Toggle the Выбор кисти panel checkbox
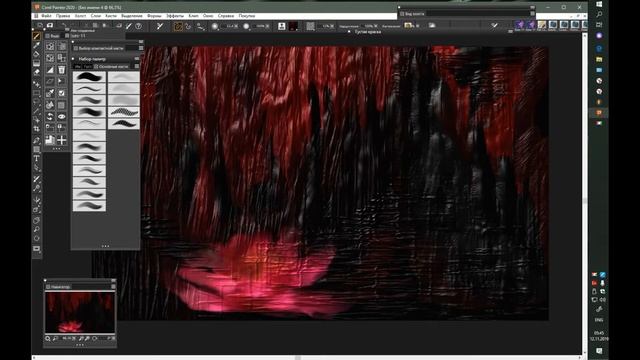This screenshot has height=360, width=640. tap(76, 48)
